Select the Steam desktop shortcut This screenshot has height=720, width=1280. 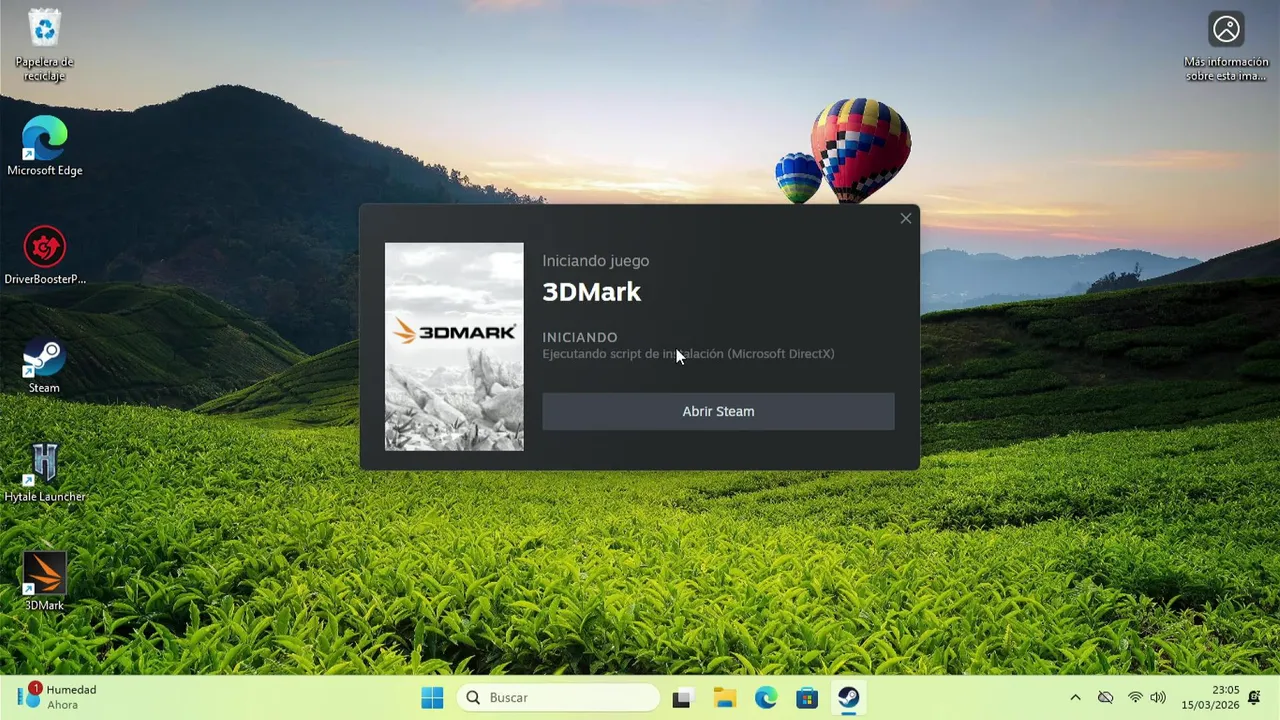coord(44,365)
